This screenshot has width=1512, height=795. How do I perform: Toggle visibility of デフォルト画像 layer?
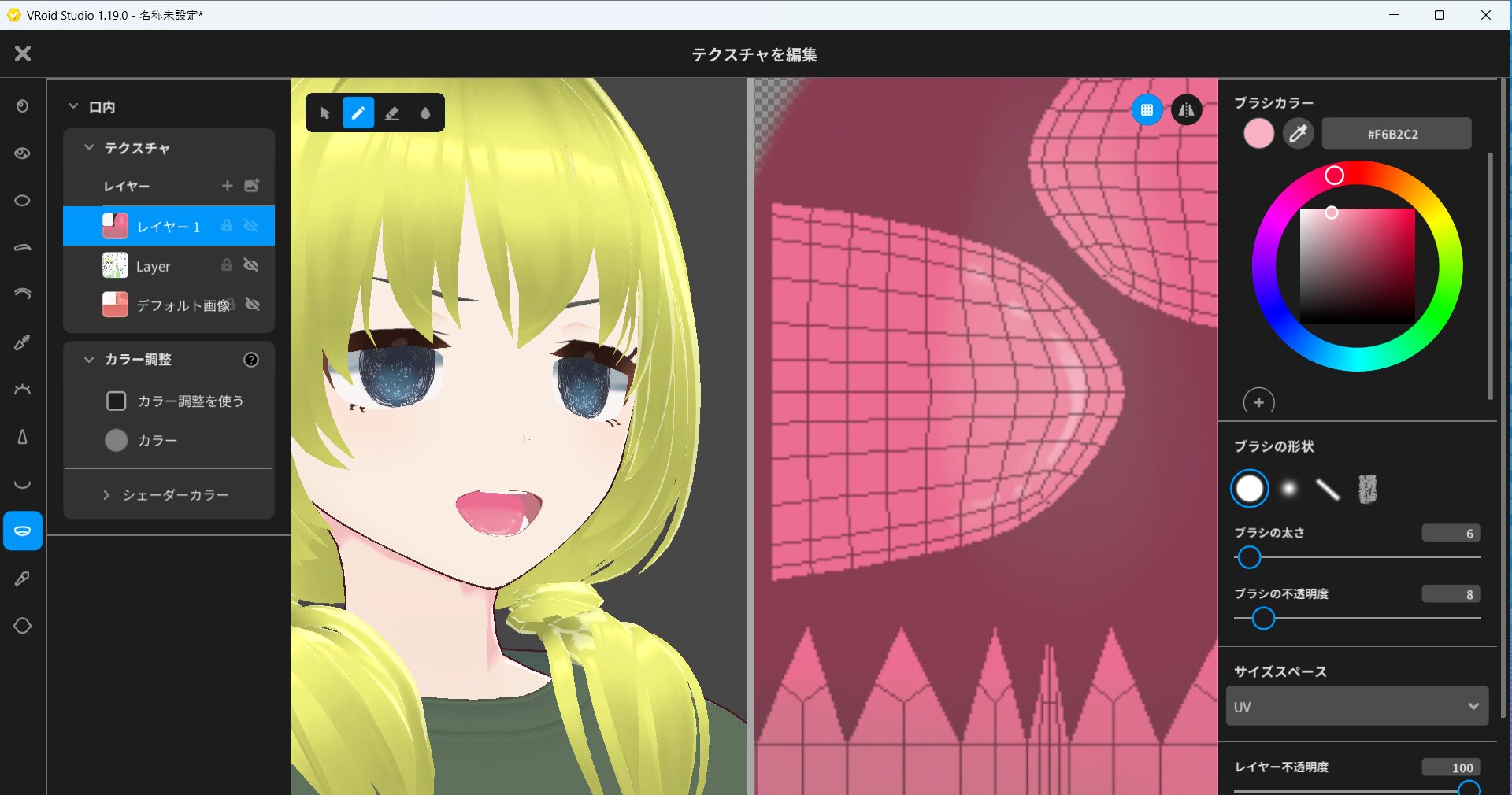pyautogui.click(x=252, y=305)
